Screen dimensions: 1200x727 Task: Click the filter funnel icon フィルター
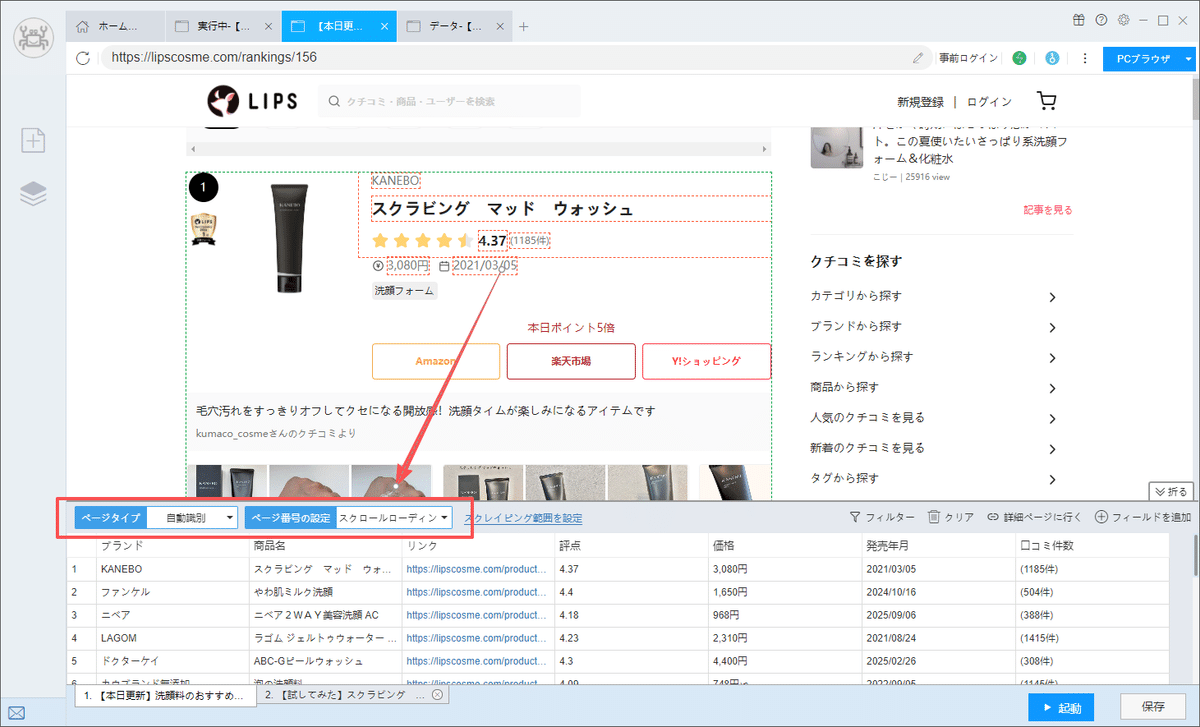(881, 517)
